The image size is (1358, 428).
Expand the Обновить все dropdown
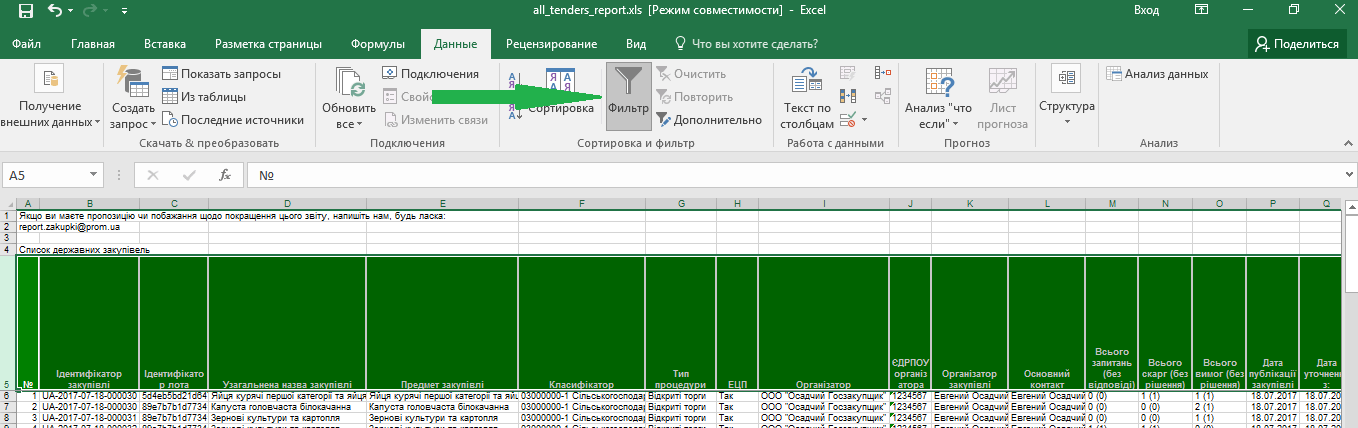(x=348, y=116)
